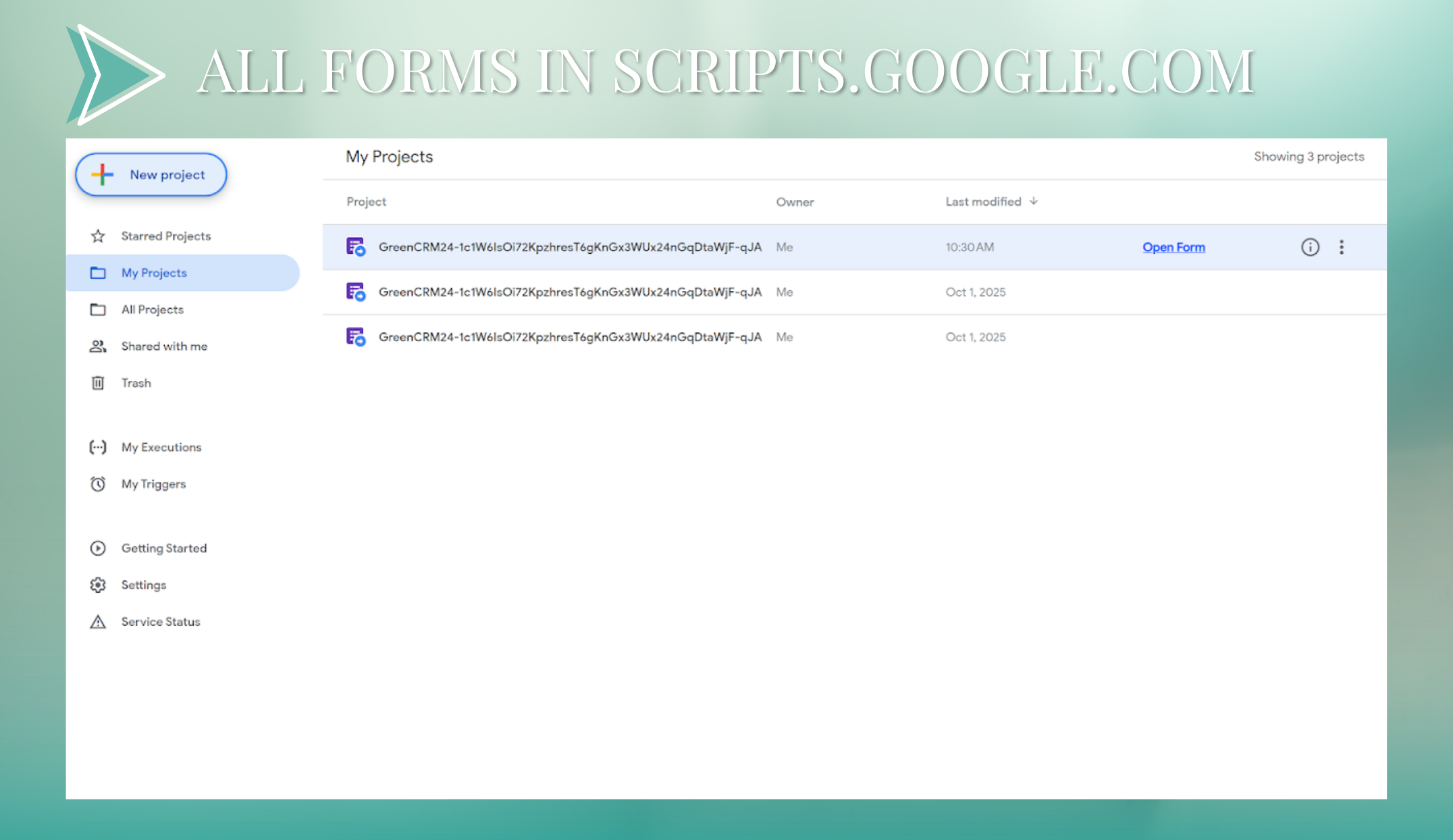1453x840 pixels.
Task: Open the Starred Projects star icon
Action: pyautogui.click(x=98, y=236)
